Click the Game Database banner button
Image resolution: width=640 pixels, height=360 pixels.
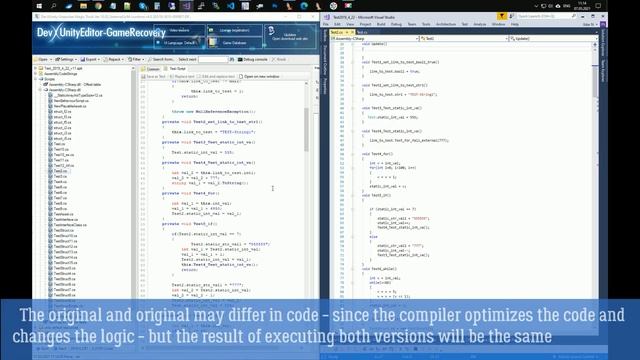tap(234, 42)
